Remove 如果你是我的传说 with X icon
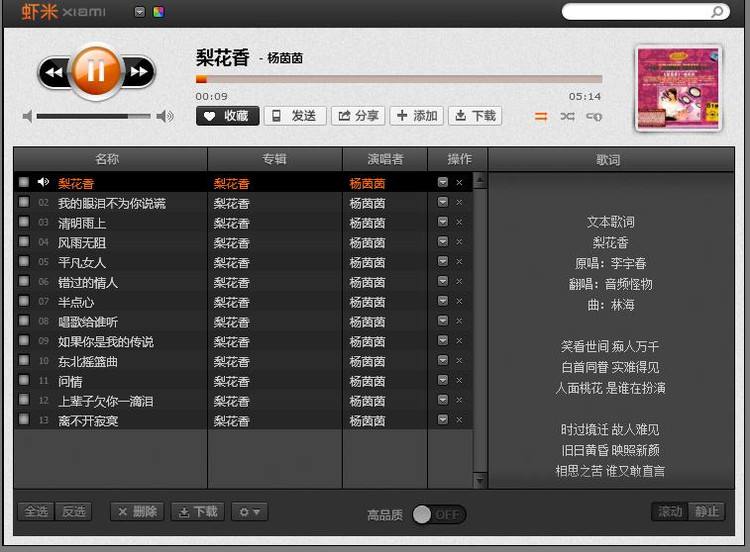Viewport: 750px width, 552px height. [x=459, y=341]
